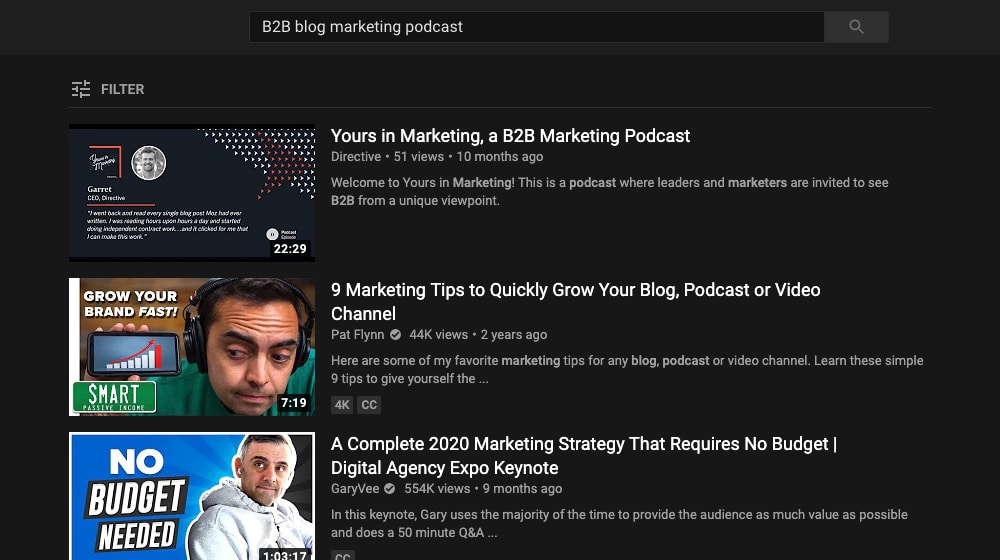This screenshot has width=1000, height=560.
Task: Click the 4K badge on Pat Flynn video
Action: tap(342, 404)
